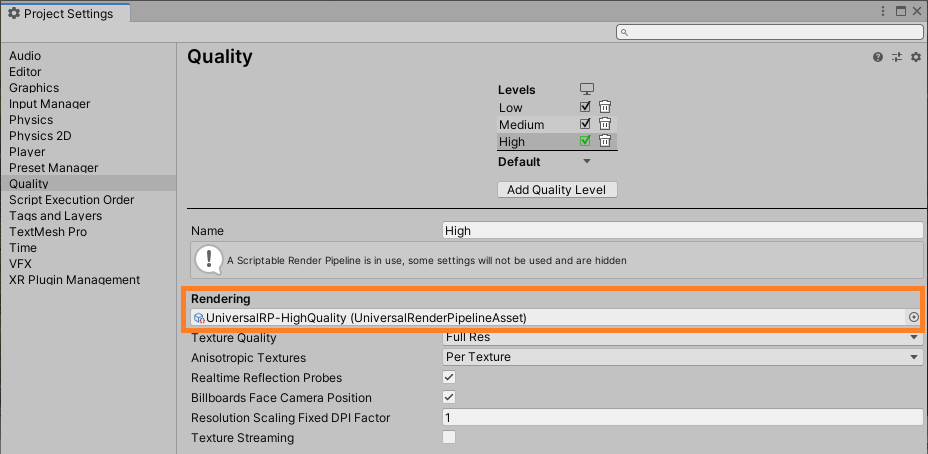Click the Realtime Reflection Probes label

pos(266,378)
